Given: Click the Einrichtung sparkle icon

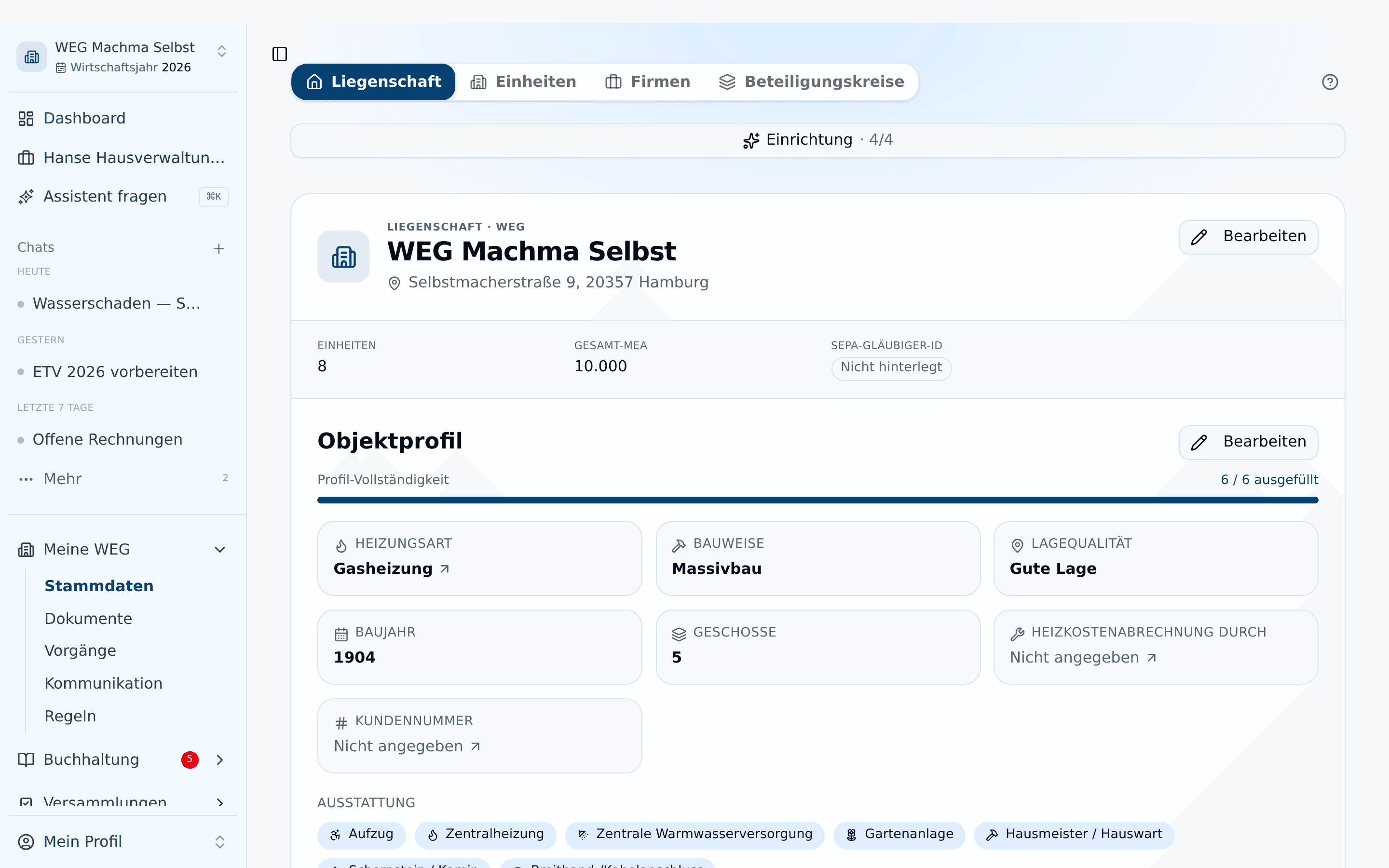Looking at the screenshot, I should pos(751,140).
